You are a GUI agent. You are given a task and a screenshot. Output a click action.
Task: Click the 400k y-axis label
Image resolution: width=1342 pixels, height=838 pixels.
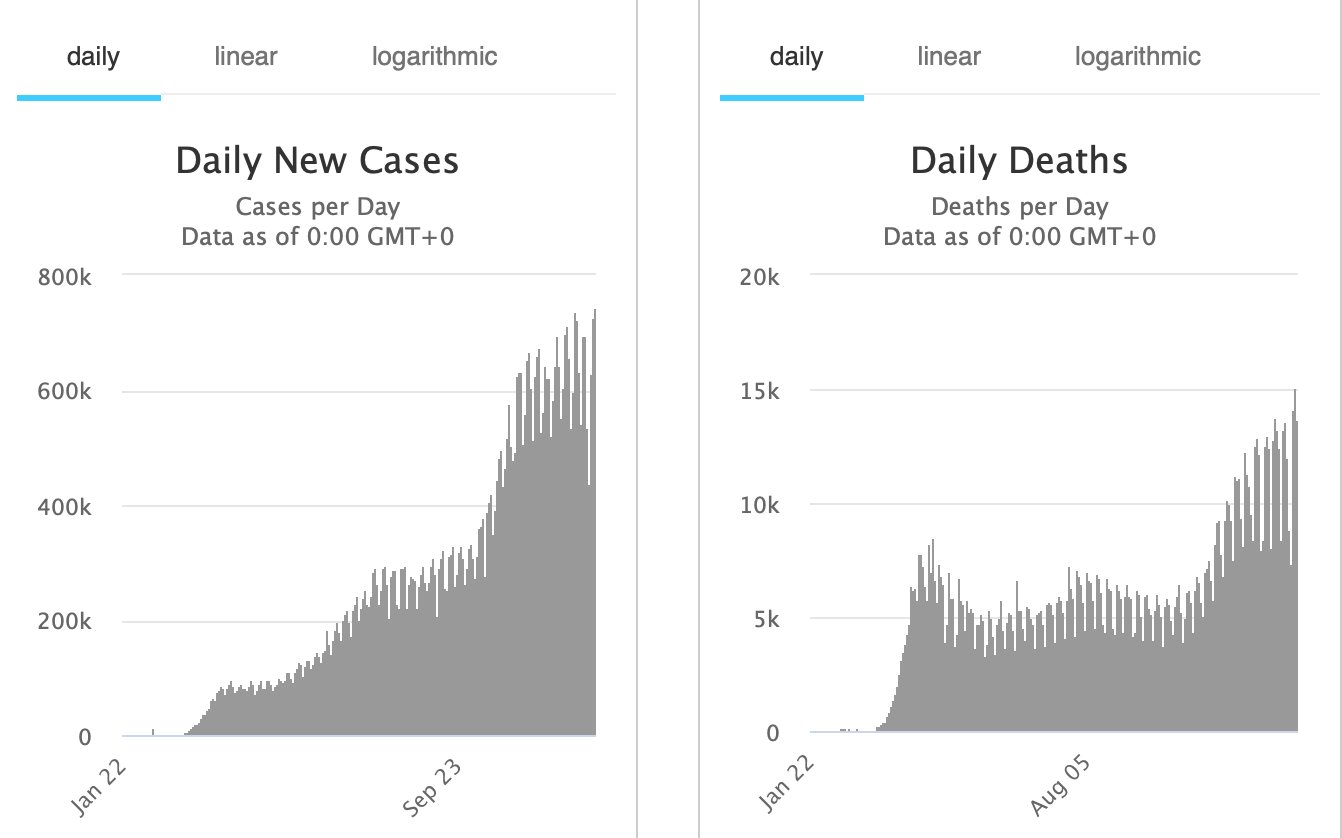[x=64, y=506]
